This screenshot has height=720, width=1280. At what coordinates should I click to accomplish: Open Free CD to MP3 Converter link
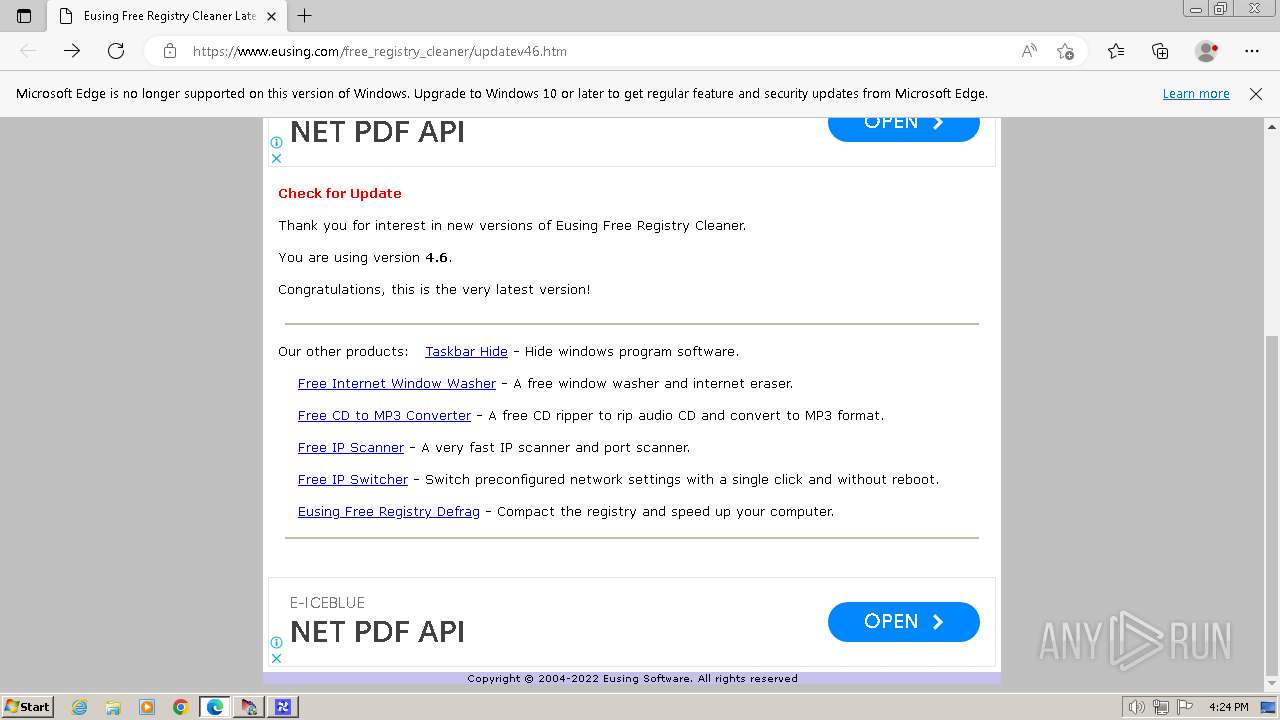click(384, 416)
